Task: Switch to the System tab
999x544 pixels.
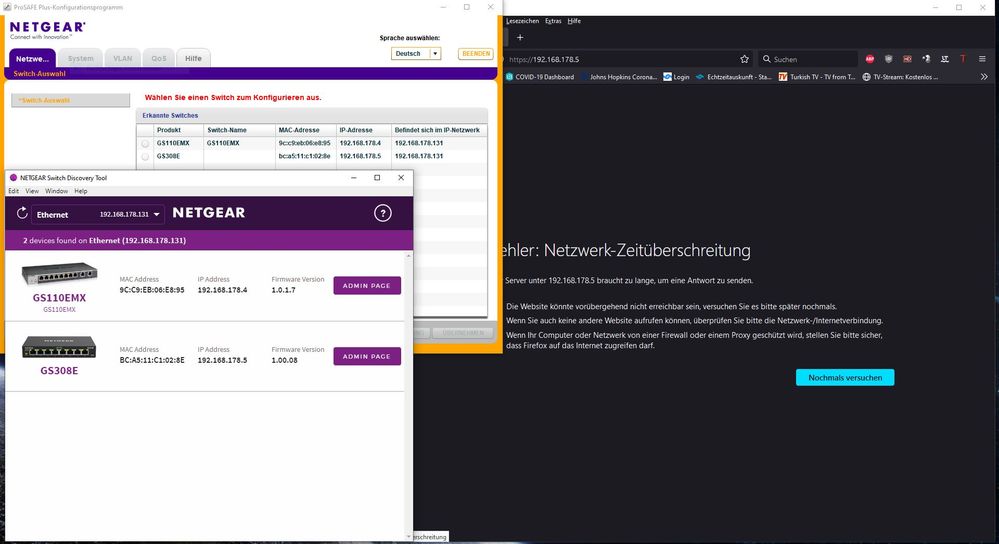Action: click(x=80, y=58)
